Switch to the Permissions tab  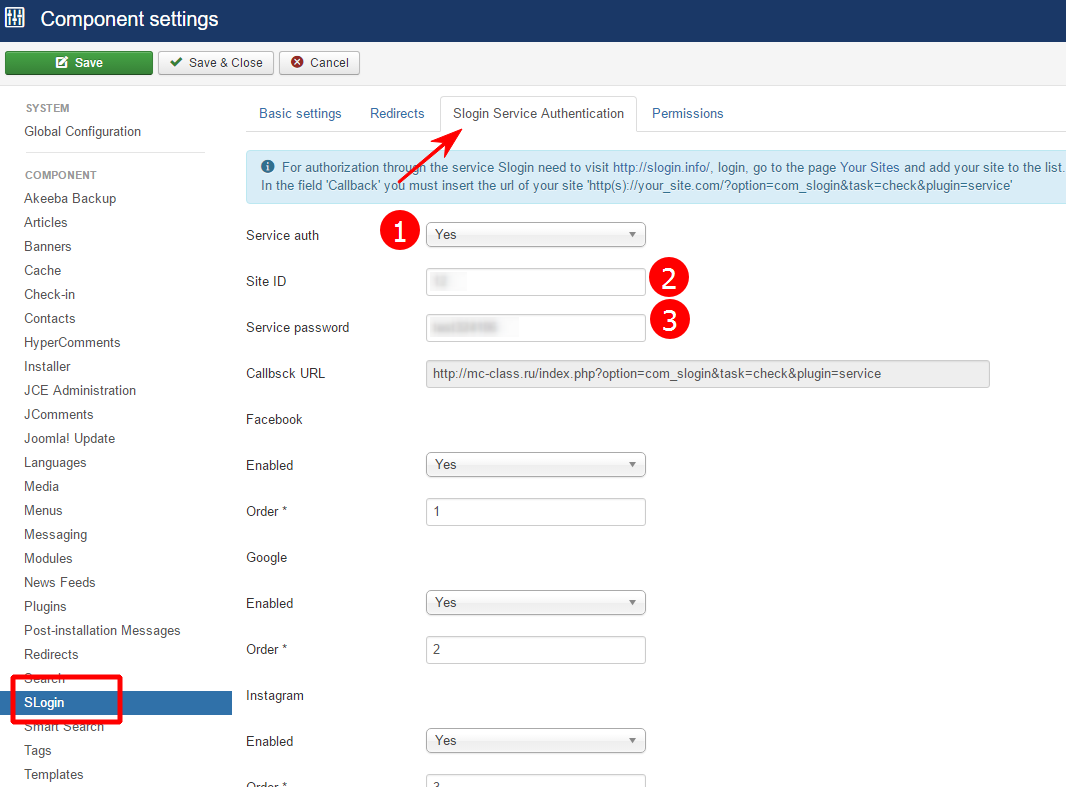tap(687, 114)
